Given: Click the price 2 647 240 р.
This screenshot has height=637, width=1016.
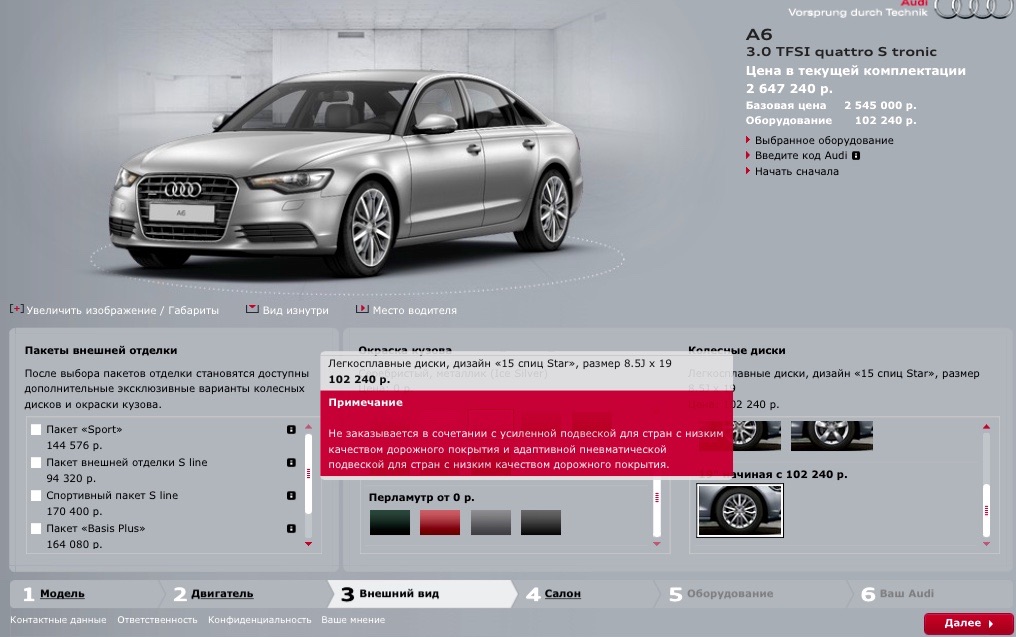Looking at the screenshot, I should [789, 89].
